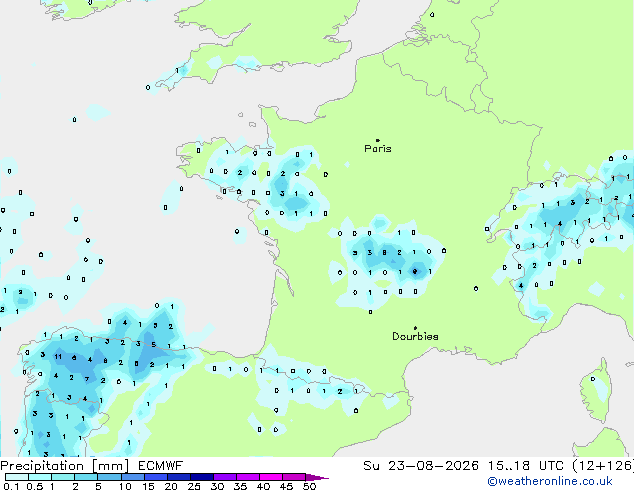This screenshot has width=634, height=490.
Task: Click the '15' legend scale label
Action: [148, 486]
